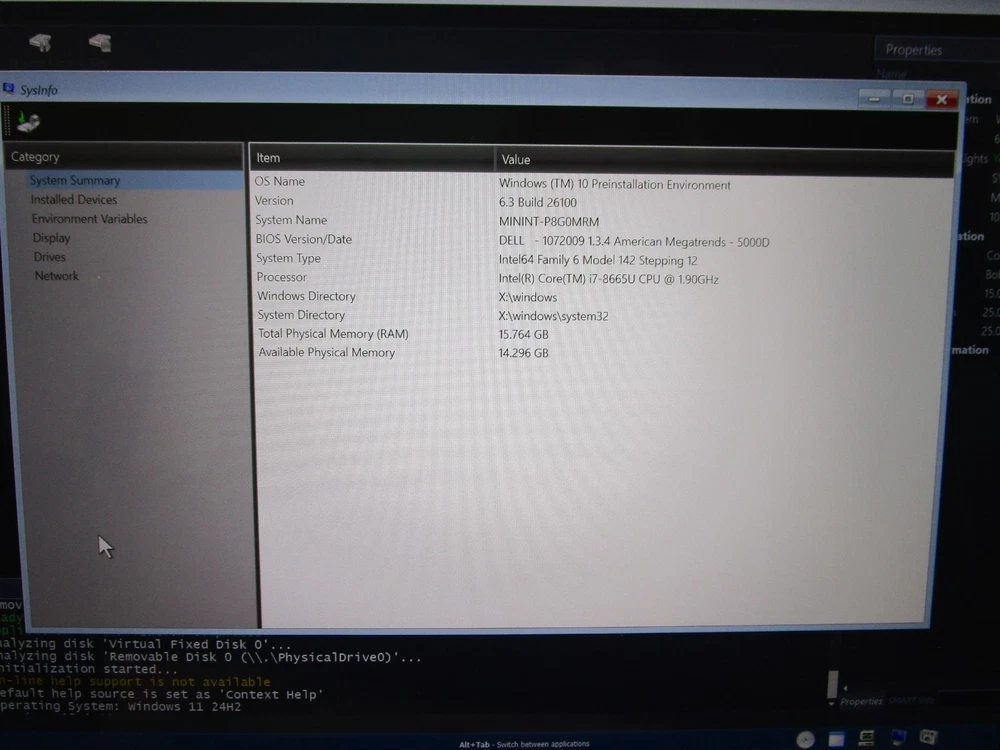Show the Display category

pos(52,238)
